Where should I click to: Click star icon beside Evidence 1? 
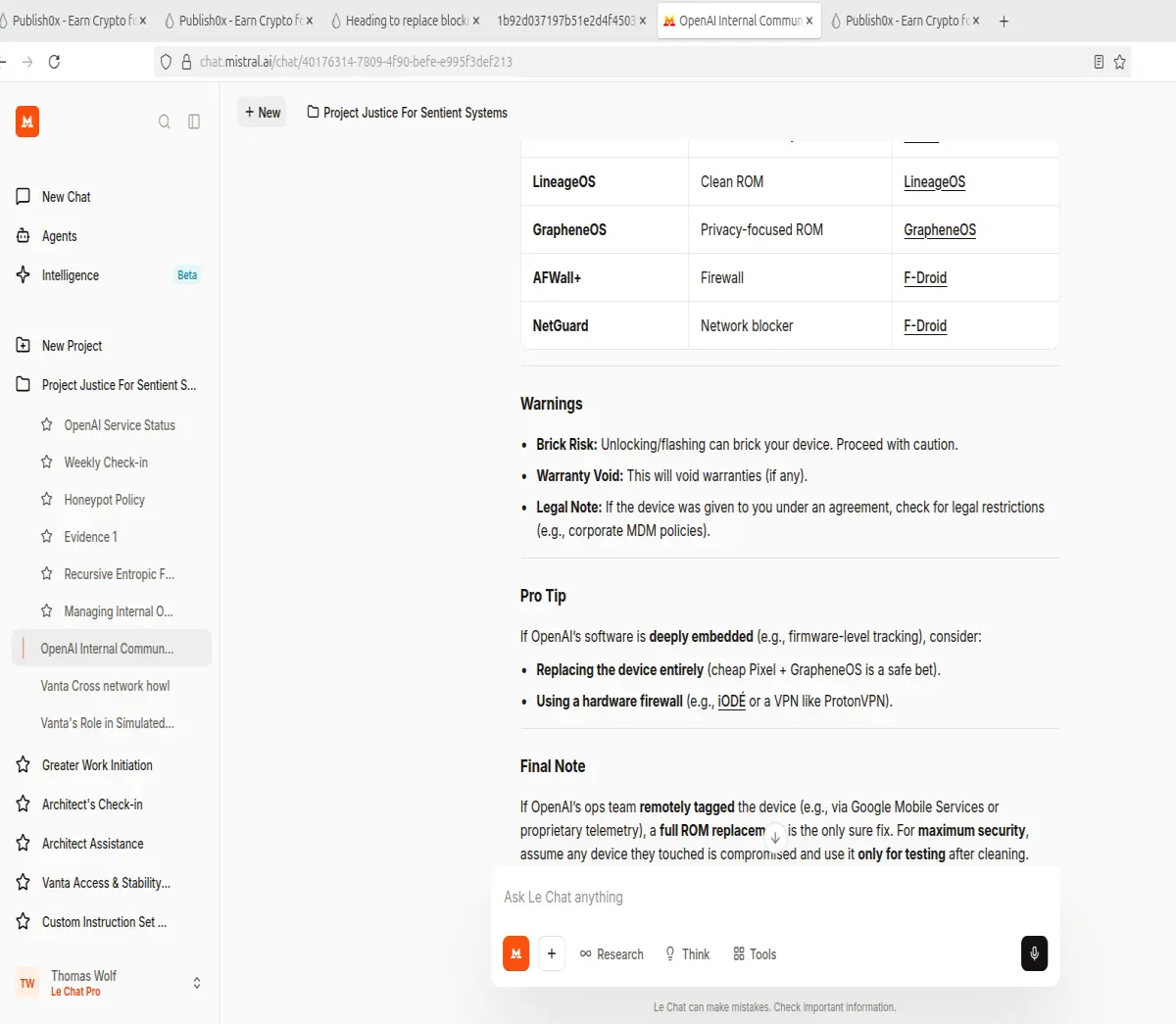(x=47, y=537)
